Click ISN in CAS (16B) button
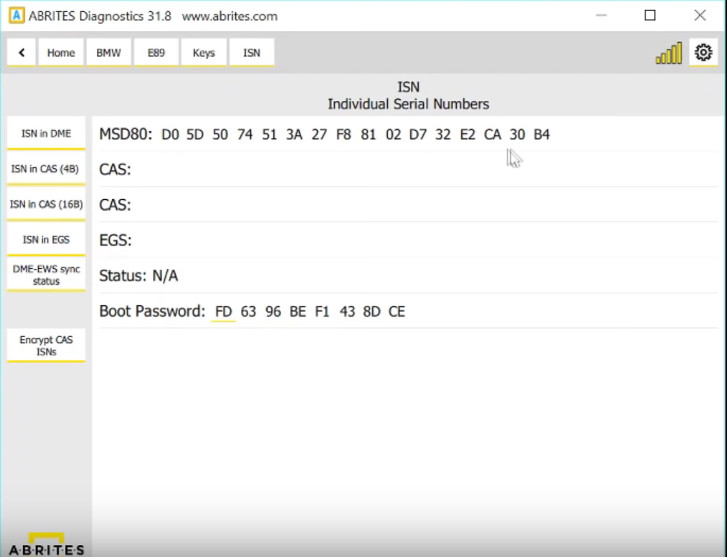The width and height of the screenshot is (727, 557). [x=46, y=204]
